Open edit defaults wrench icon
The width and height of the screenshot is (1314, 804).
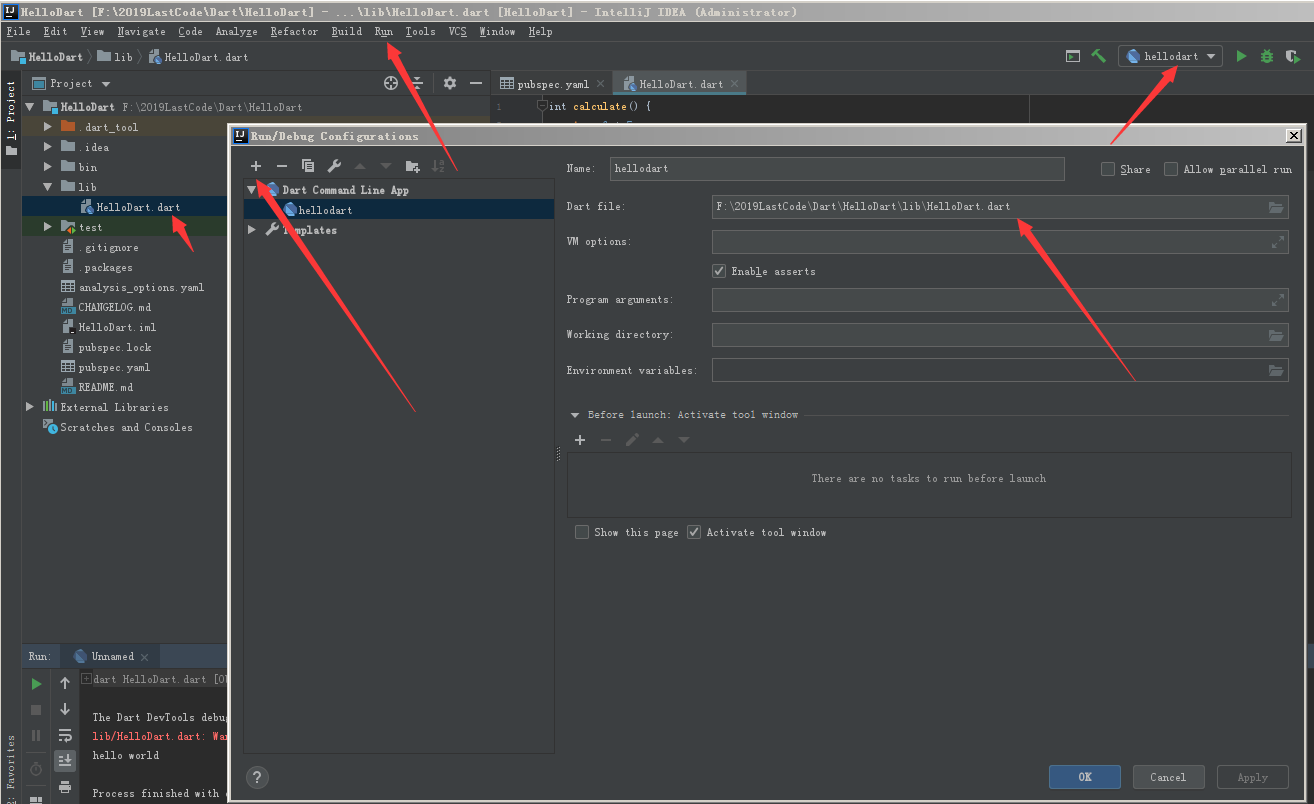pos(334,166)
